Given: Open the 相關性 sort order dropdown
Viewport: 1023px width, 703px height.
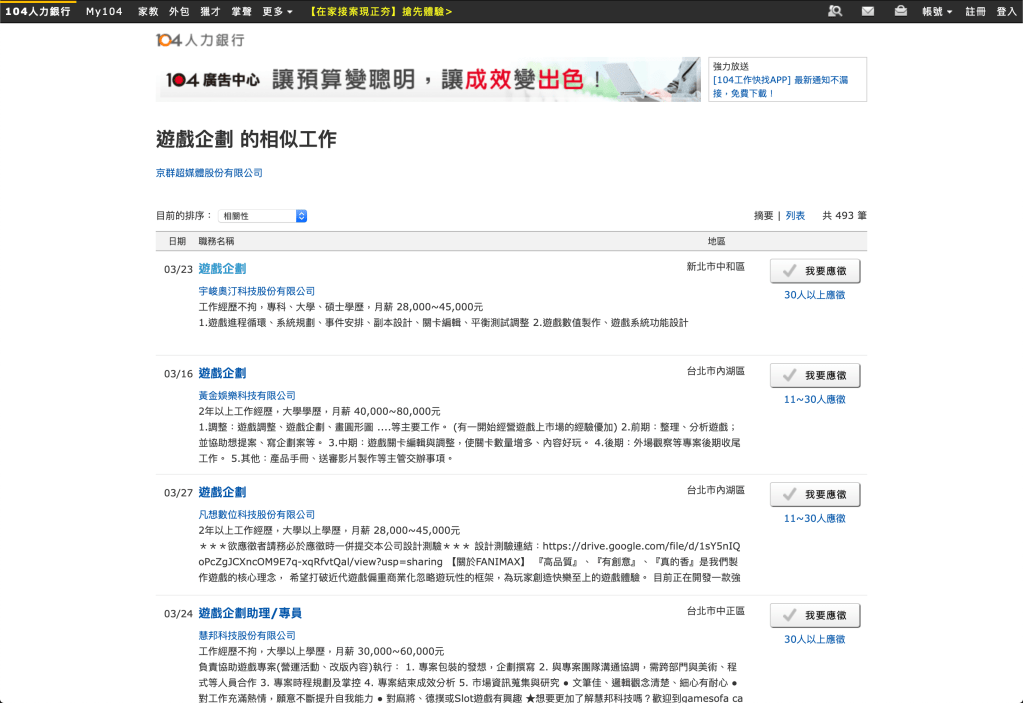Looking at the screenshot, I should (x=263, y=216).
